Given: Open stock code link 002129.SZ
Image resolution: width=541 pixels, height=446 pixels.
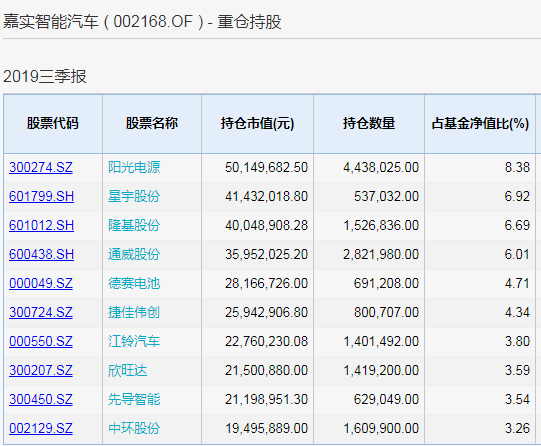Looking at the screenshot, I should point(41,428).
